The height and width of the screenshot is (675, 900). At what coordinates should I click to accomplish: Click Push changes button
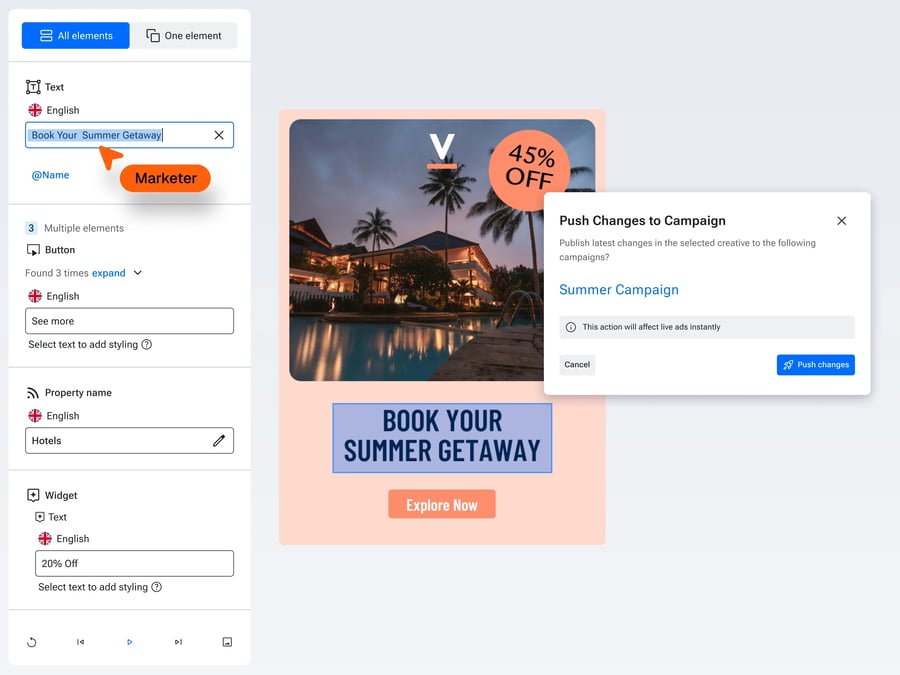[816, 364]
